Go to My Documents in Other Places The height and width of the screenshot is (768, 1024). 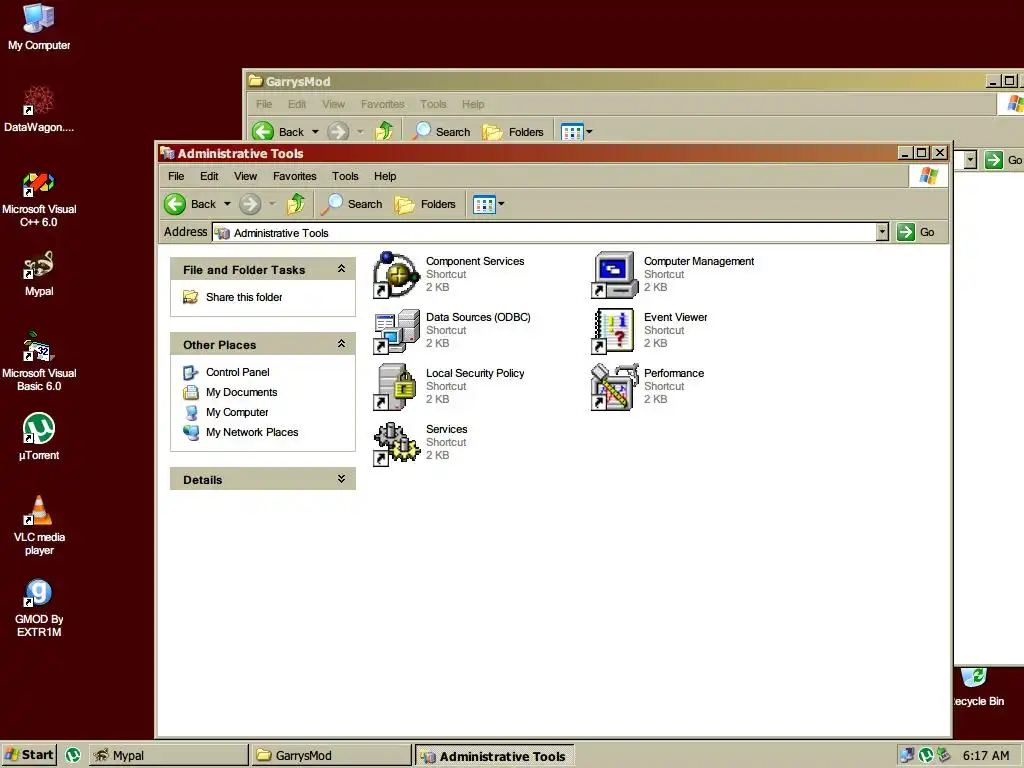tap(242, 392)
